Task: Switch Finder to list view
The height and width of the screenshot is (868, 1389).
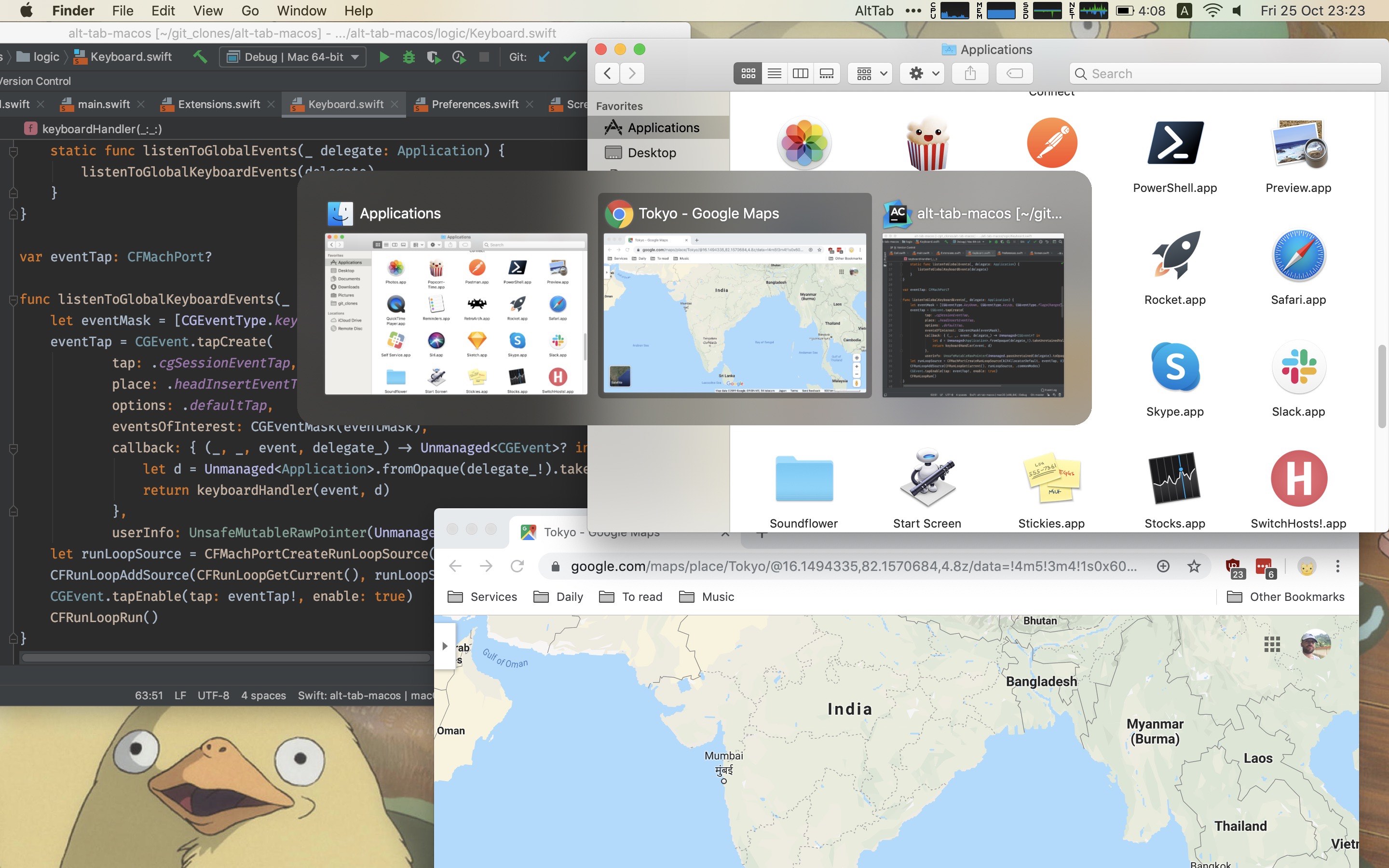Action: tap(774, 73)
